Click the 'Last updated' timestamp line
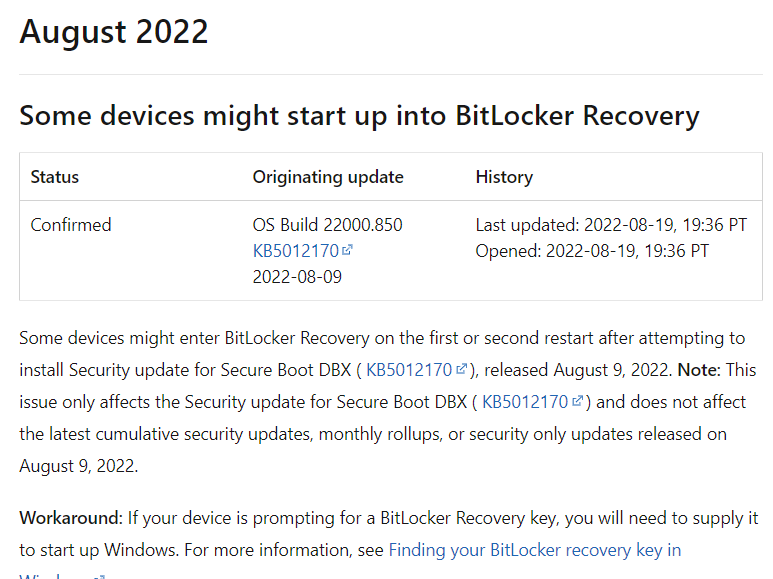The image size is (773, 579). pos(611,225)
